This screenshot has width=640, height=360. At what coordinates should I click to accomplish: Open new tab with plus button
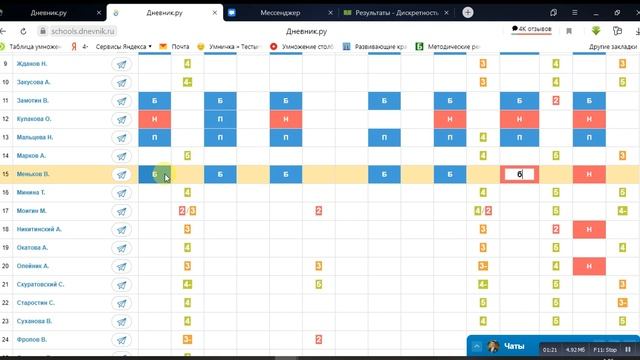468,12
